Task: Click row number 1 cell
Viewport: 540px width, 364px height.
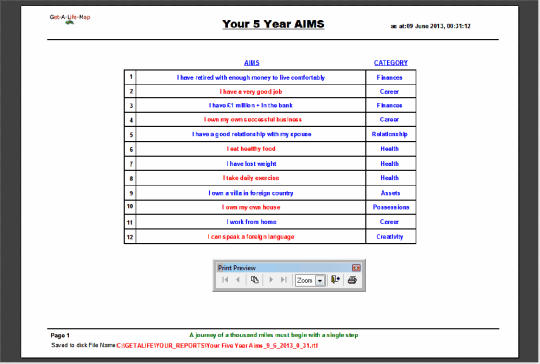Action: click(131, 76)
